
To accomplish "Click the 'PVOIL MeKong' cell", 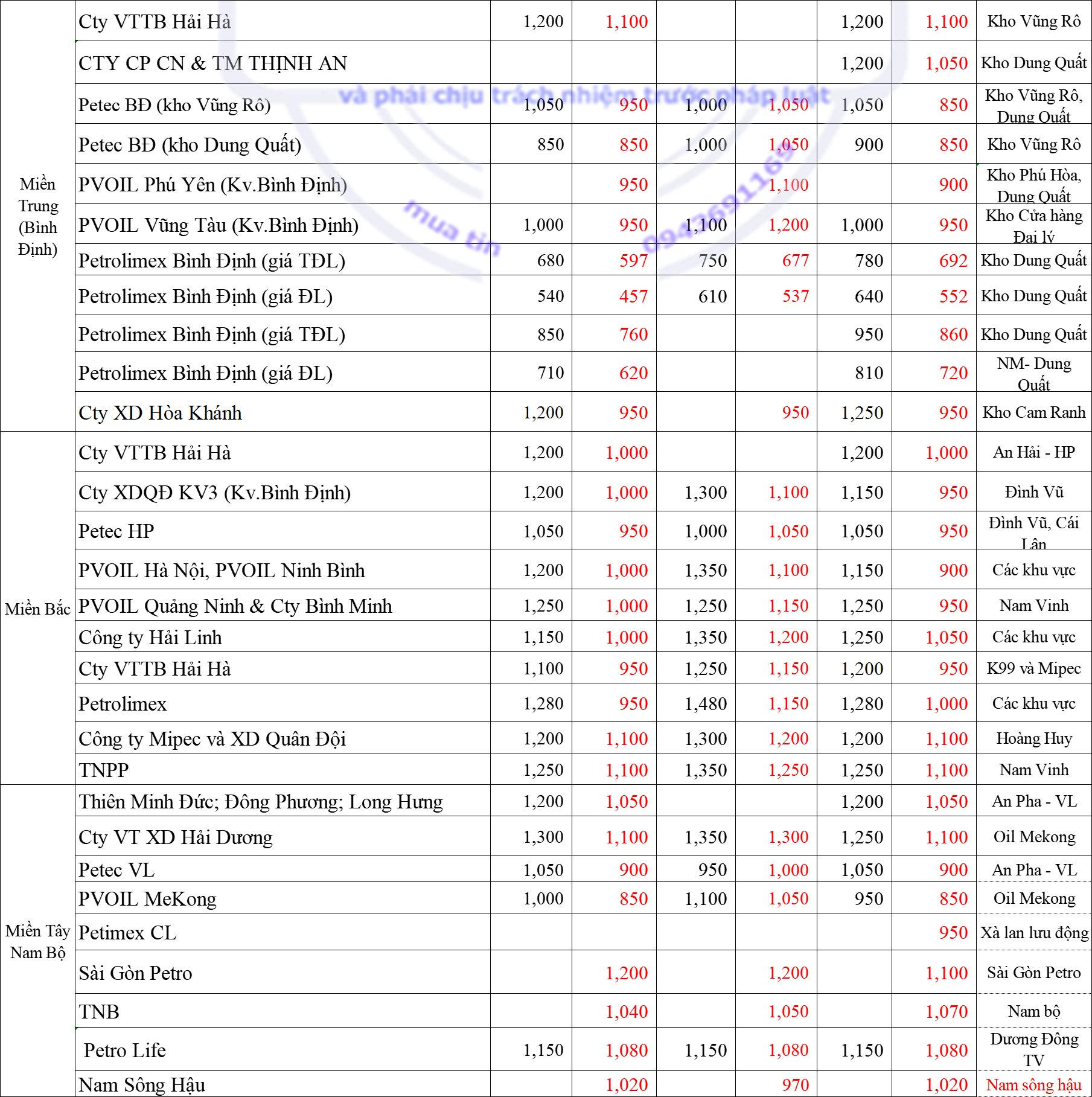I will (283, 898).
